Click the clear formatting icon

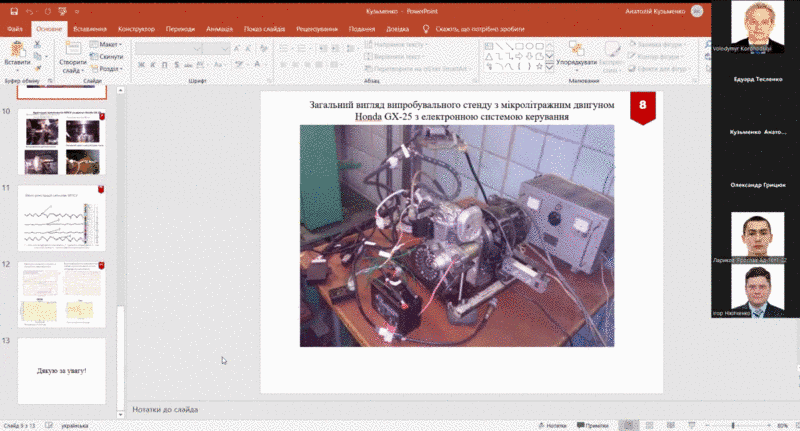264,48
